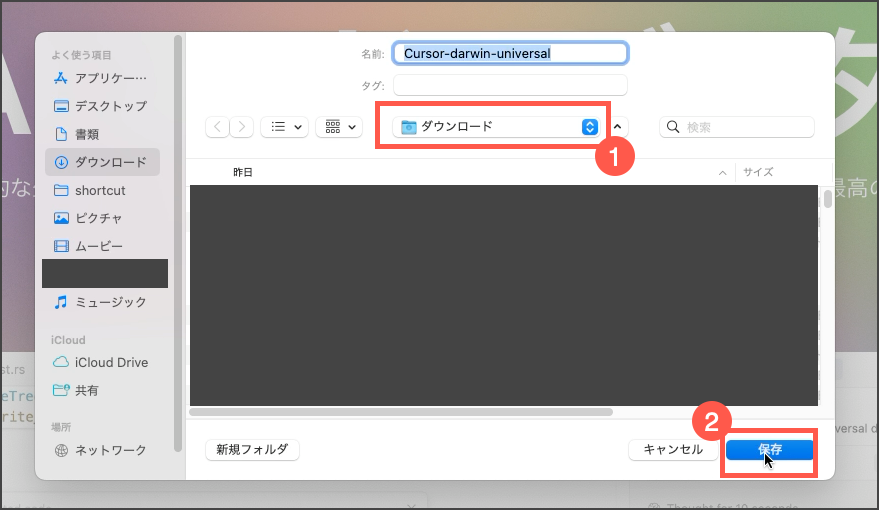The image size is (879, 510).
Task: Select Downloads (ダウンロード) sidebar item
Action: point(102,162)
